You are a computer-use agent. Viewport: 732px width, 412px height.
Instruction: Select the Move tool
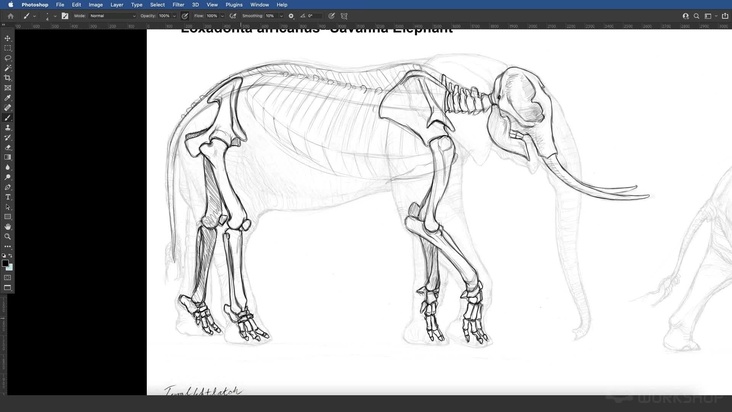pos(7,38)
